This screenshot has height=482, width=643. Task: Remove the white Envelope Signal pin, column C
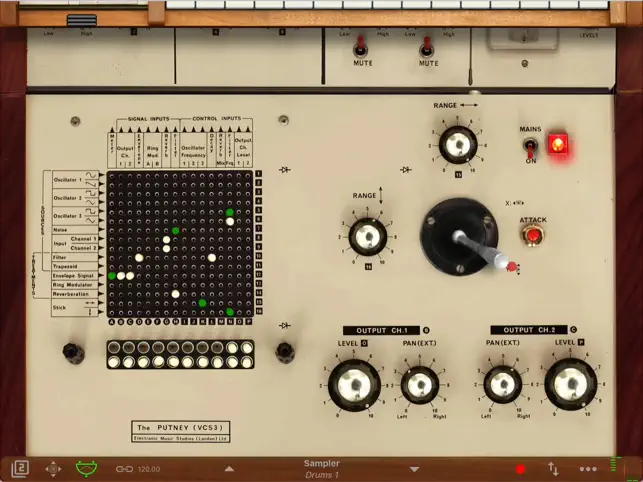coord(130,276)
